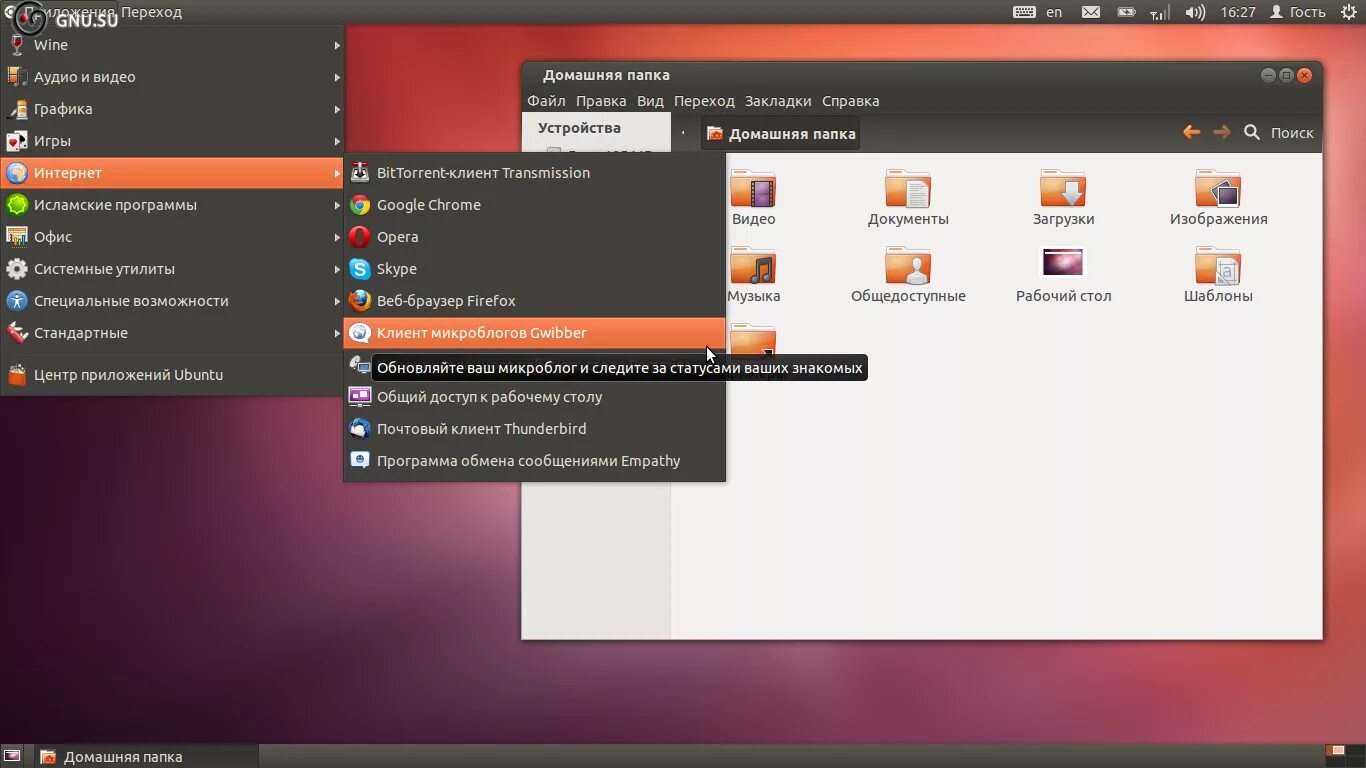
Task: Open the "Гость" user menu
Action: (x=1298, y=12)
